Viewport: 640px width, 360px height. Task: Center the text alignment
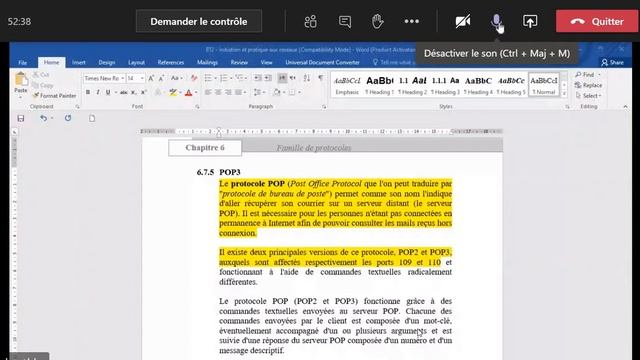pos(218,93)
